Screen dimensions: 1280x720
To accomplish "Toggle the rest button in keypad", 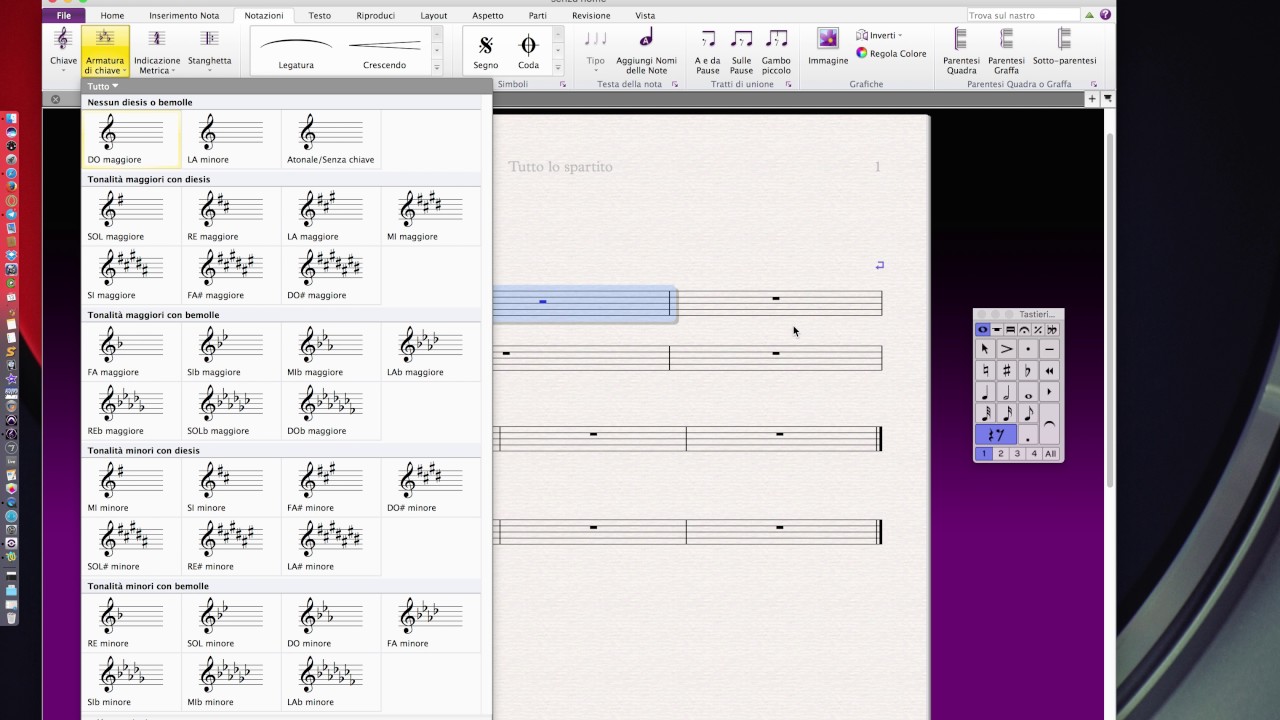I will (996, 435).
